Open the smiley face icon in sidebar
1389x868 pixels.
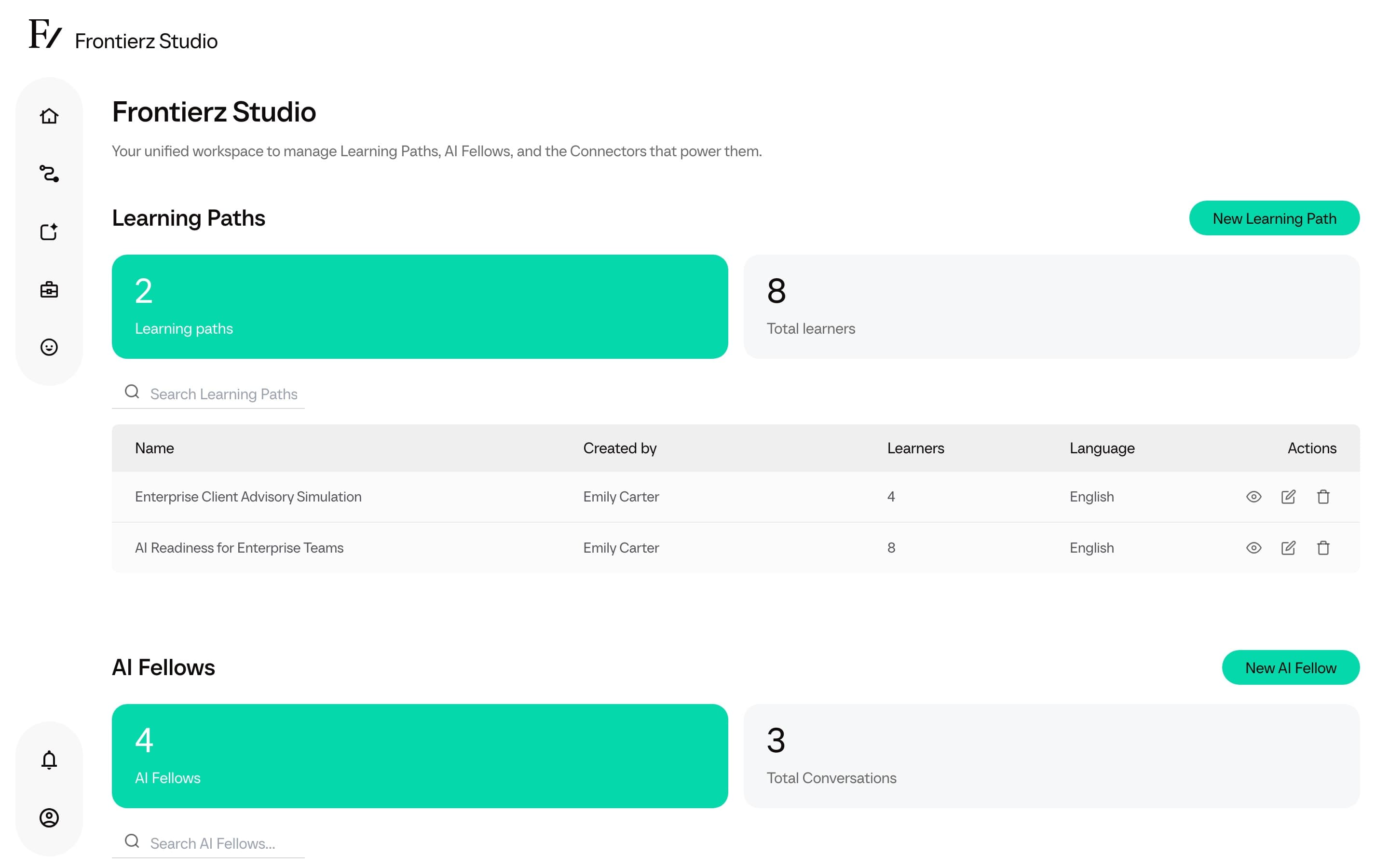click(x=49, y=347)
